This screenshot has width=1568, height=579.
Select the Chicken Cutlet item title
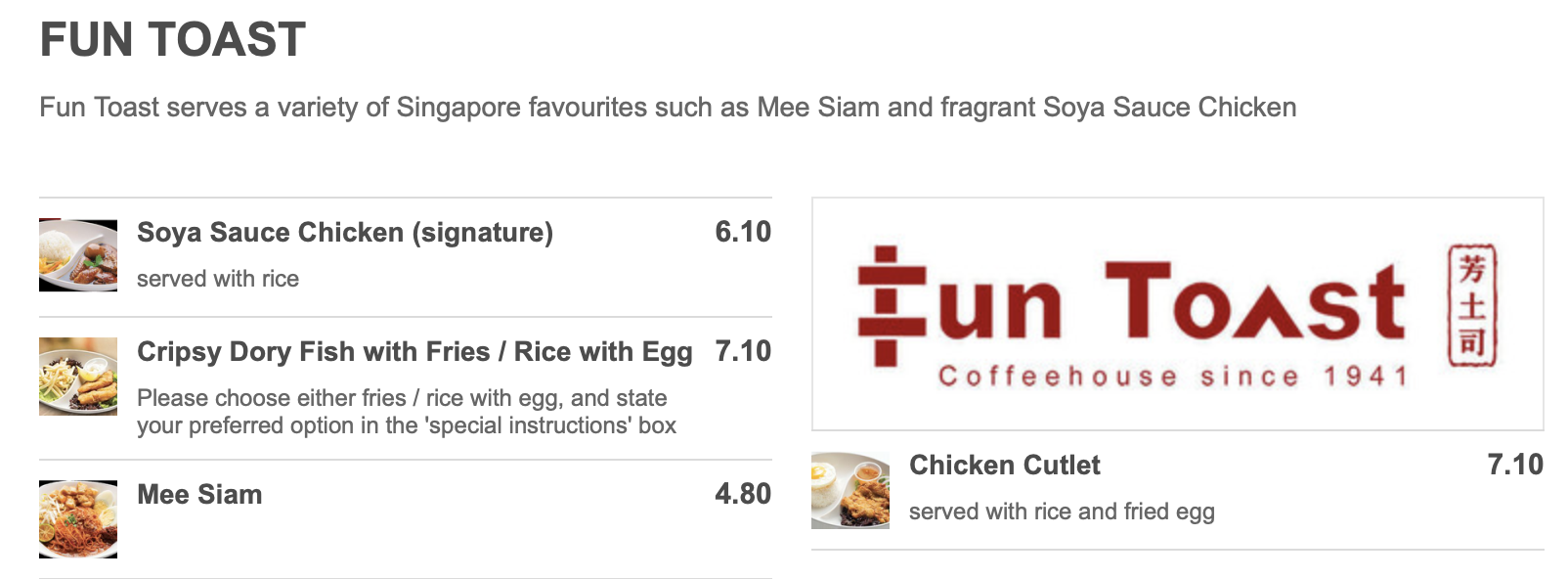[x=1004, y=466]
